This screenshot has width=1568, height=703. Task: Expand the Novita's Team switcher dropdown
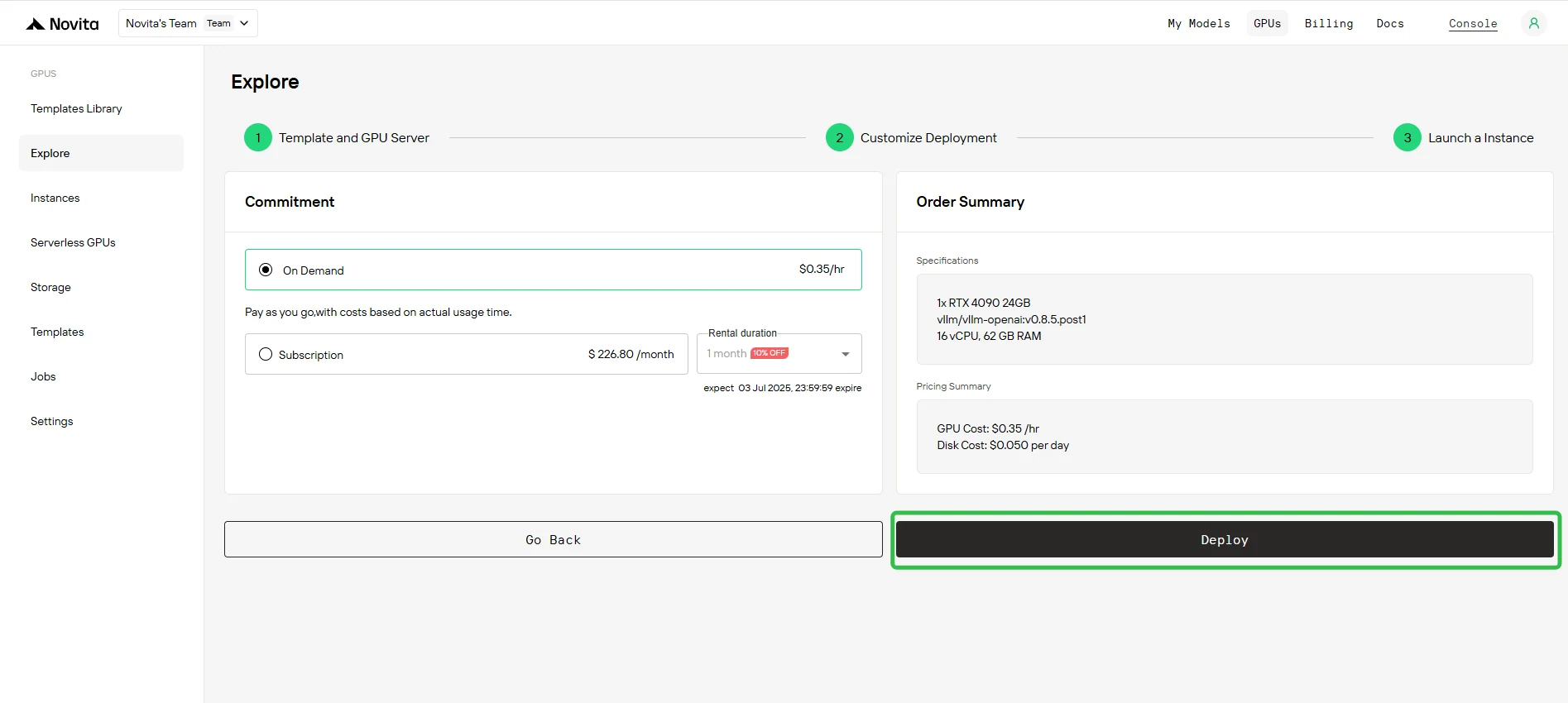pos(188,23)
